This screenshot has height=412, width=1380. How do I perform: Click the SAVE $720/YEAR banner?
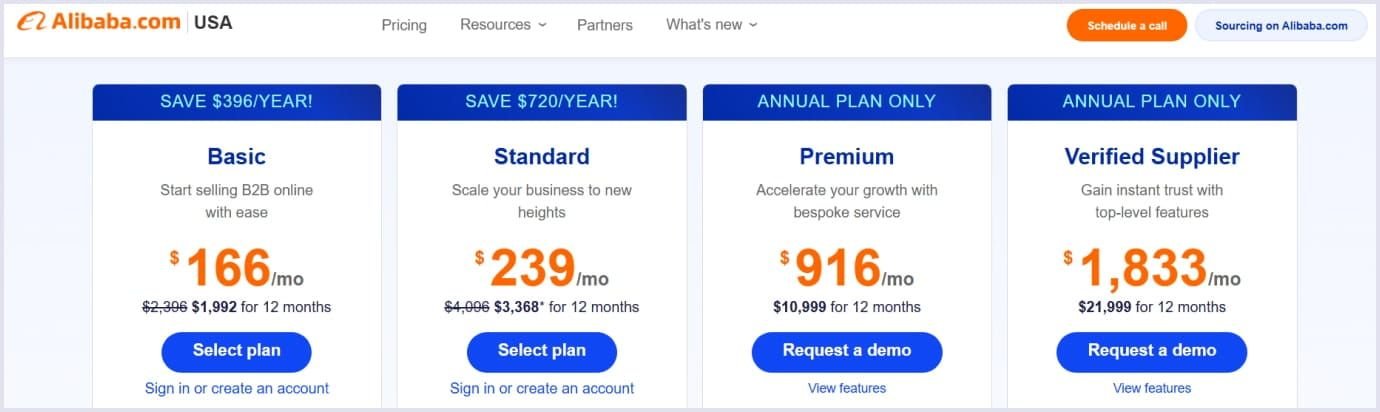point(542,102)
